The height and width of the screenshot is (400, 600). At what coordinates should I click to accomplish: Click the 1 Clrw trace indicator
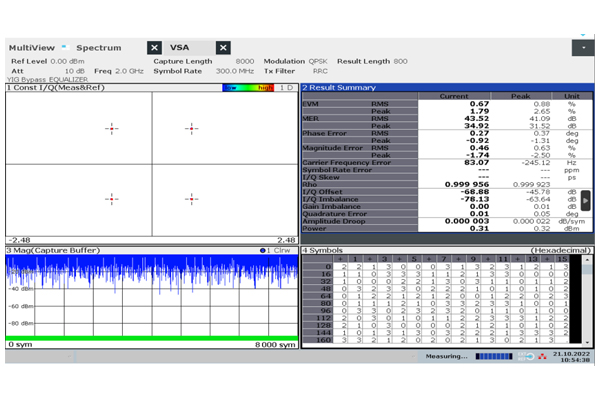point(273,250)
